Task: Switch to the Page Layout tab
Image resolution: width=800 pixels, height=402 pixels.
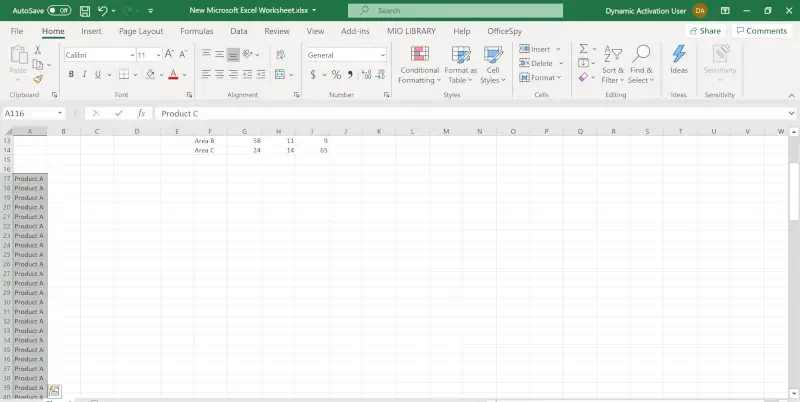Action: tap(140, 31)
